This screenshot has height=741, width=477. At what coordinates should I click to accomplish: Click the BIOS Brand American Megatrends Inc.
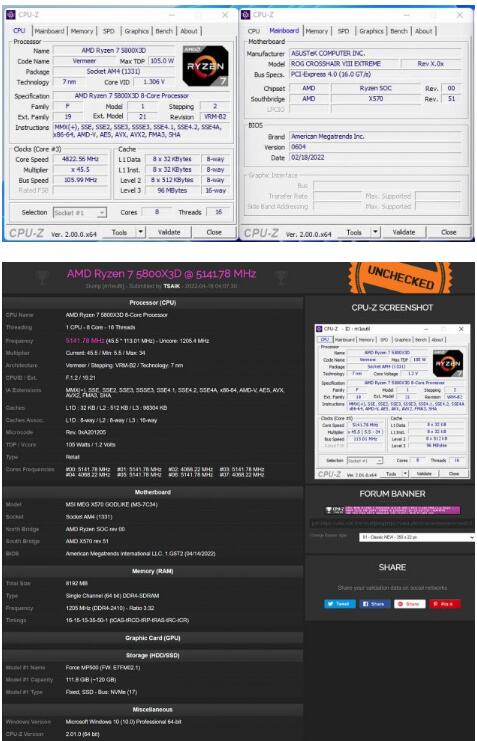[x=376, y=136]
